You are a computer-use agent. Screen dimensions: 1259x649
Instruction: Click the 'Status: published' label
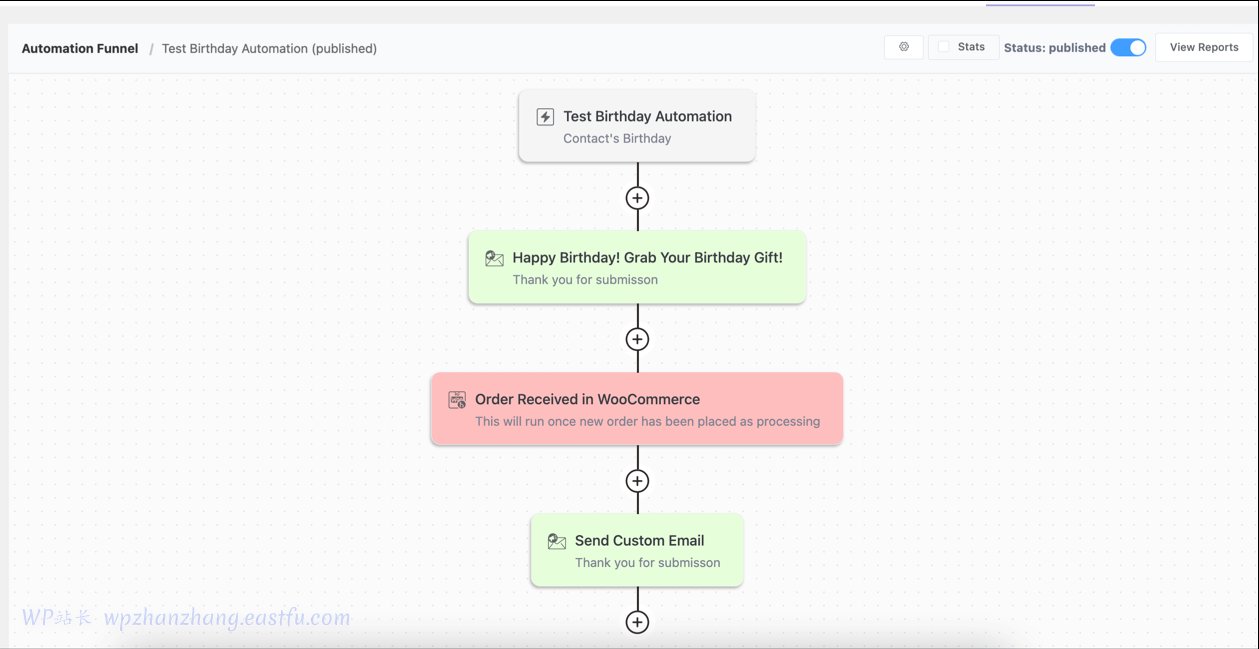coord(1055,48)
